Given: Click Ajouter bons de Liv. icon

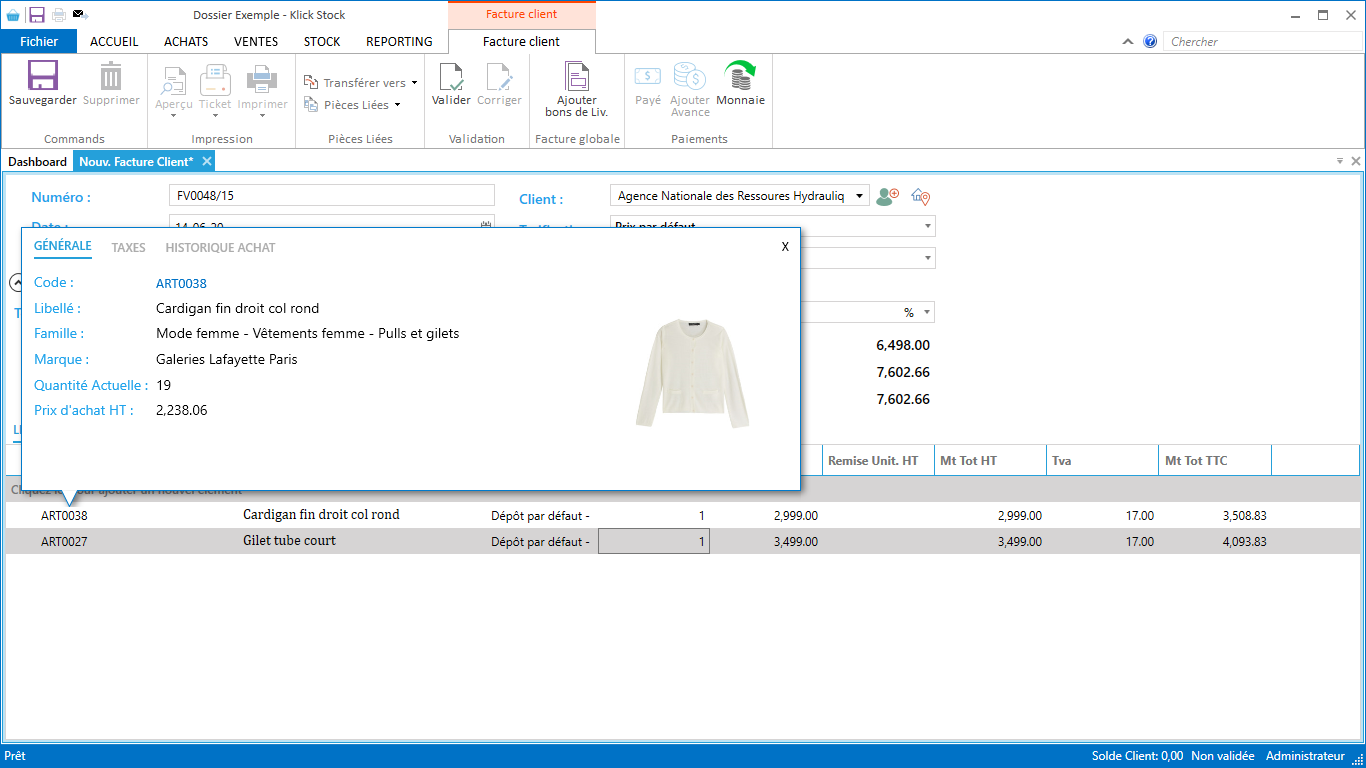Looking at the screenshot, I should coord(577,77).
